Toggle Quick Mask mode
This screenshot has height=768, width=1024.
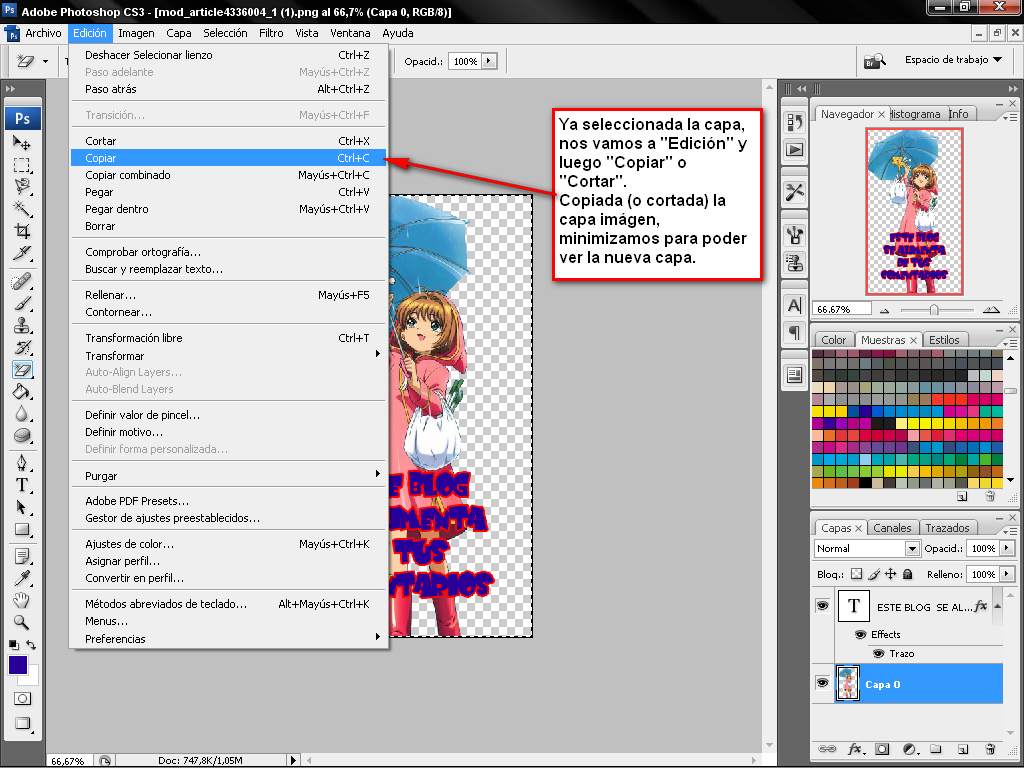(22, 699)
